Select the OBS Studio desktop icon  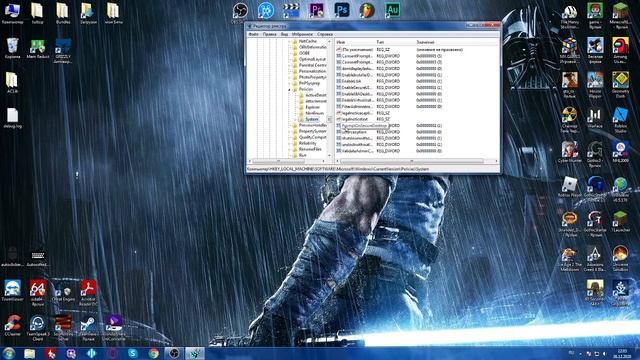(x=240, y=11)
